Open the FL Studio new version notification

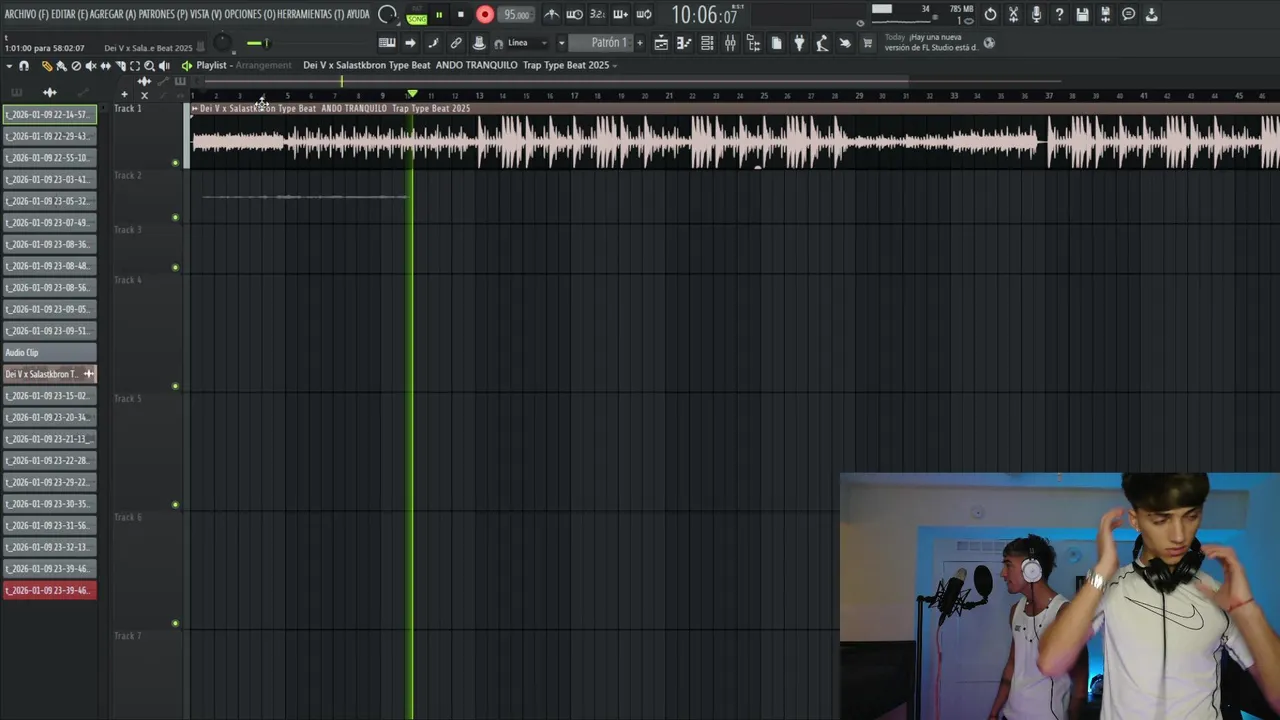[930, 42]
